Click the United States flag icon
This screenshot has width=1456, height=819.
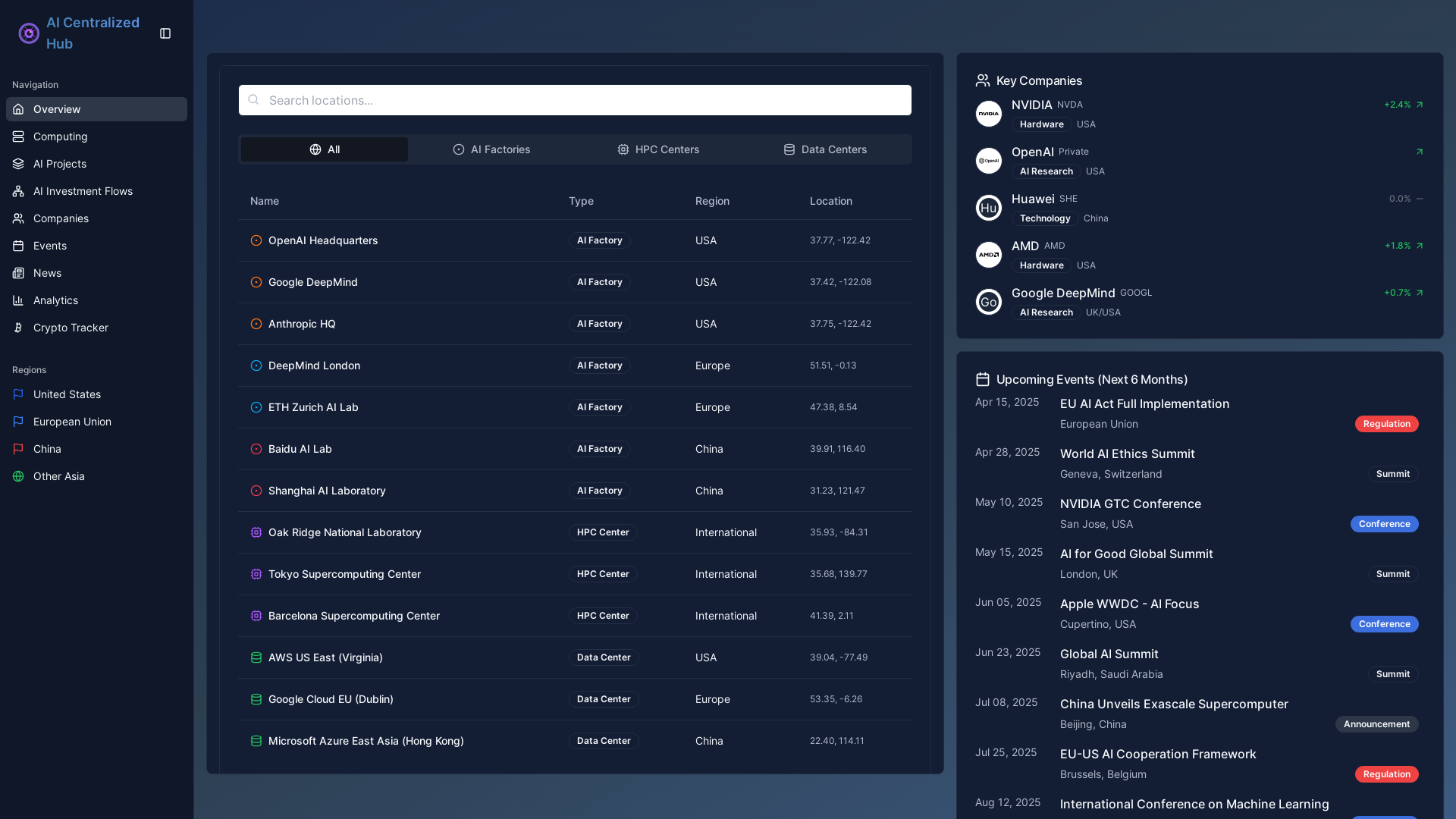coord(18,394)
